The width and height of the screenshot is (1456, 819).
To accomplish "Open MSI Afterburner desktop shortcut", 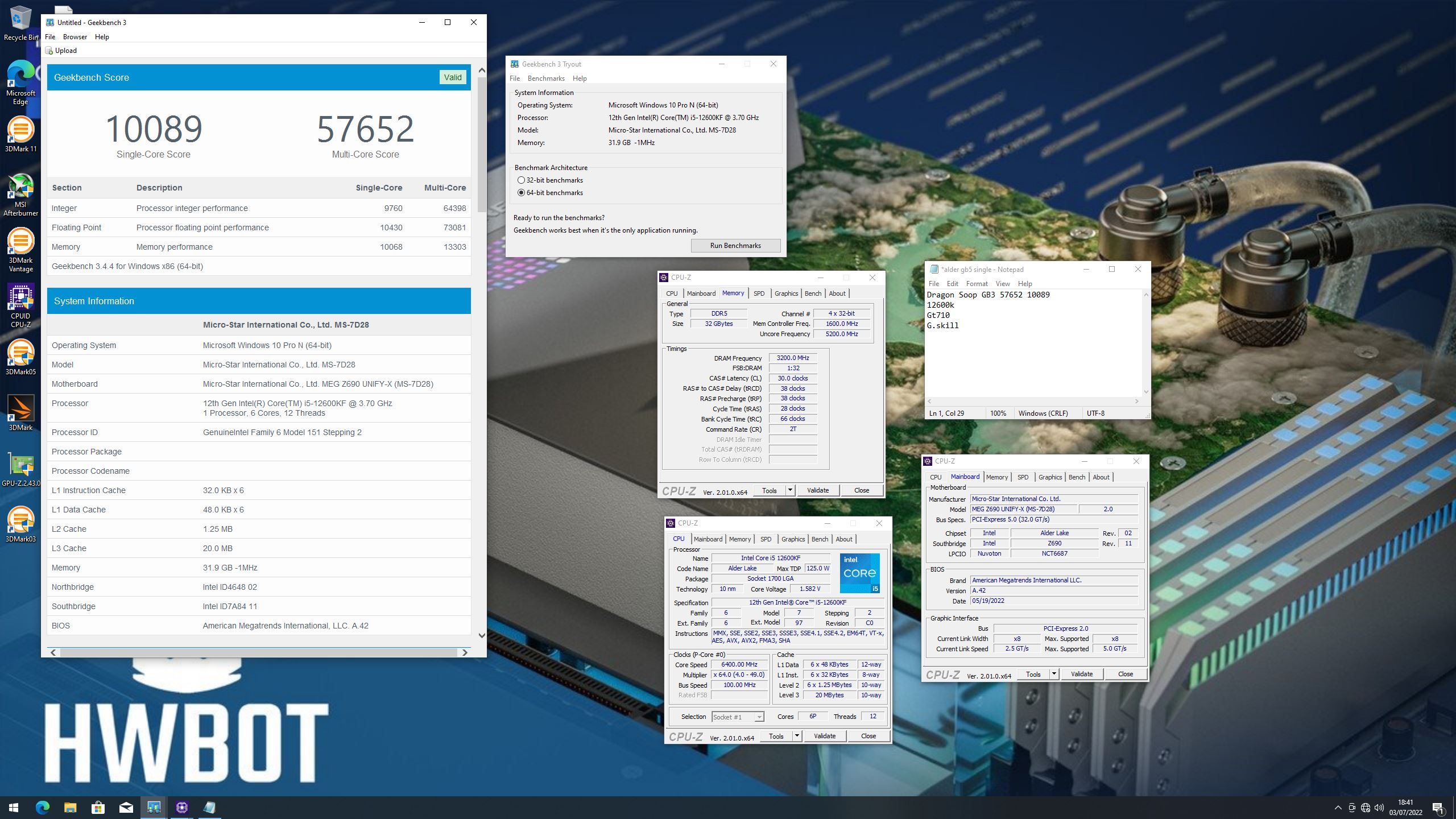I will [20, 195].
